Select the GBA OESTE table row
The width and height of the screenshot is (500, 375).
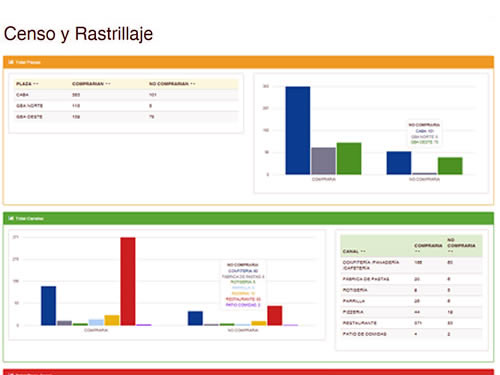pyautogui.click(x=126, y=117)
